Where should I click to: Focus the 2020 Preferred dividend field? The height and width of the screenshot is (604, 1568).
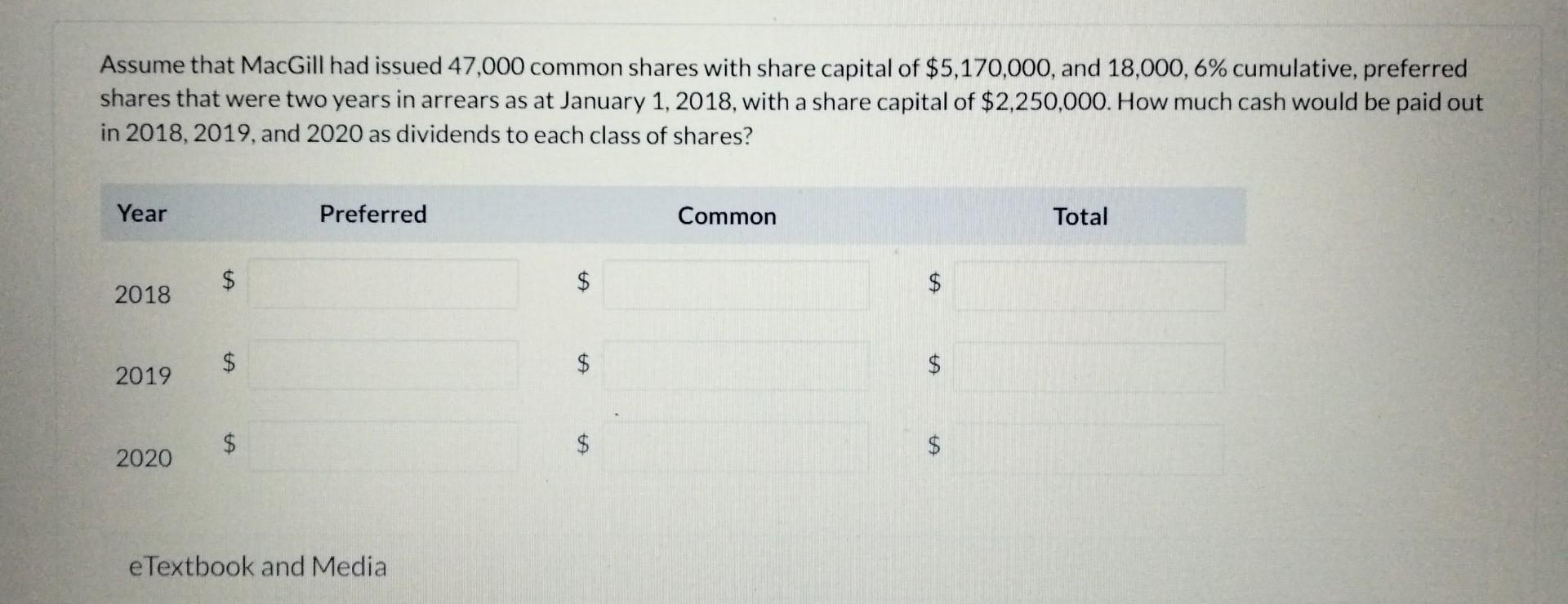tap(383, 446)
